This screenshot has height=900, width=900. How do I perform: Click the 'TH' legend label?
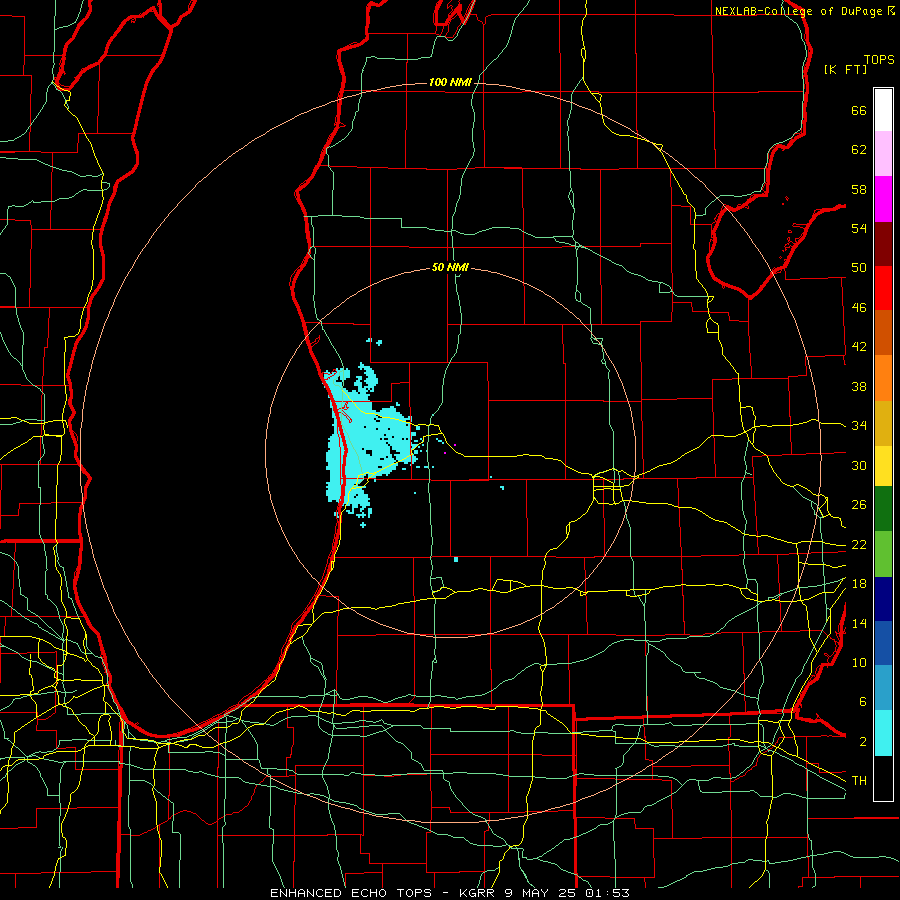[x=859, y=781]
